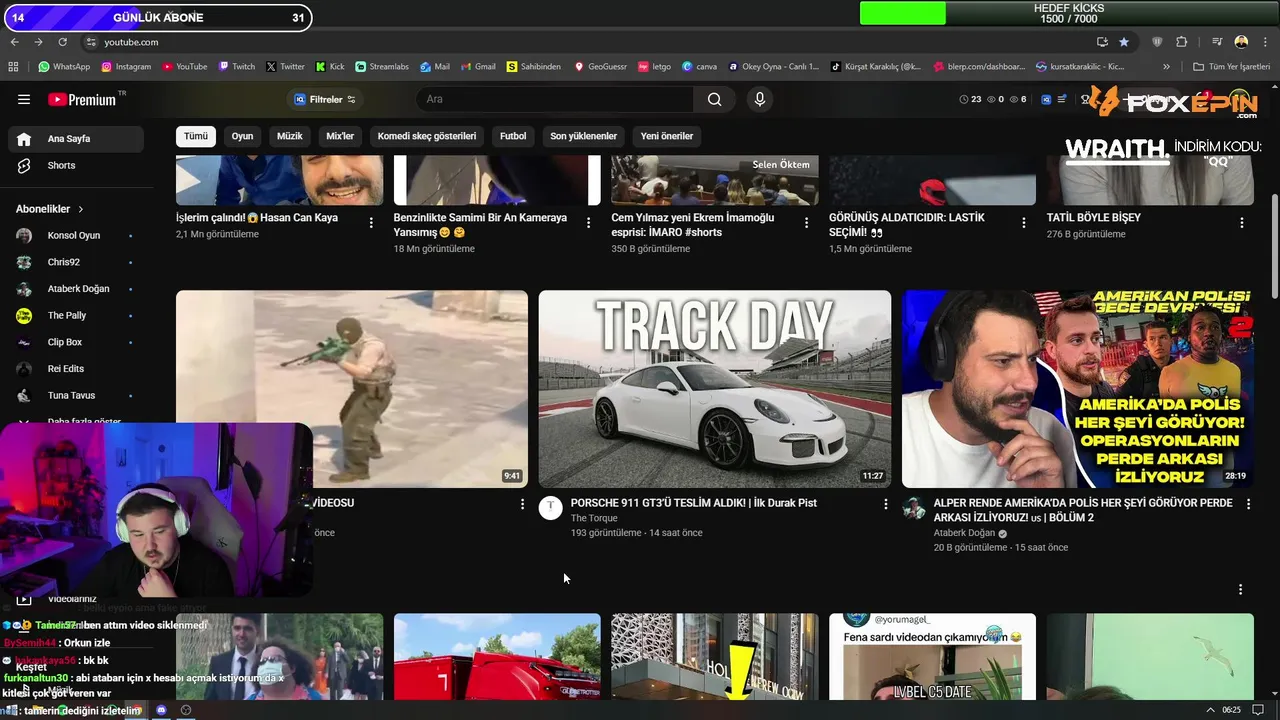Open options menu for PORSCHE 911 GT3 video
1280x720 pixels.
pos(885,504)
